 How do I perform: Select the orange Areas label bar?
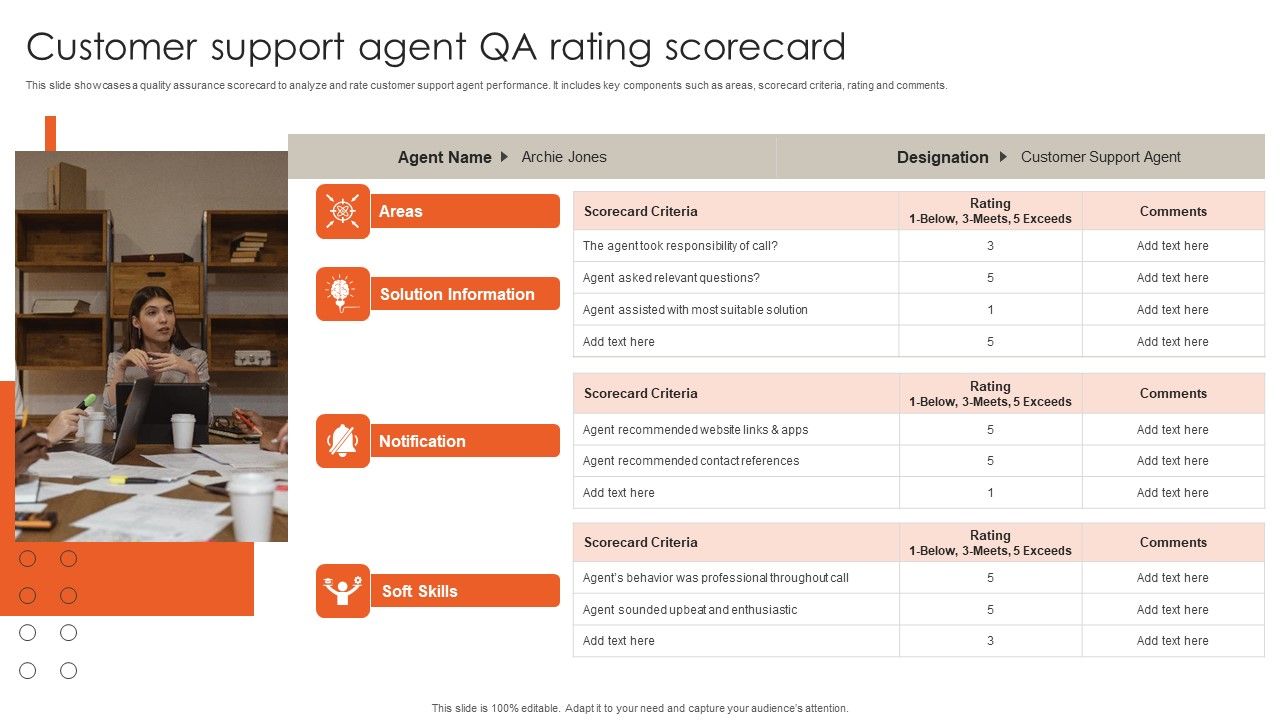coord(465,211)
